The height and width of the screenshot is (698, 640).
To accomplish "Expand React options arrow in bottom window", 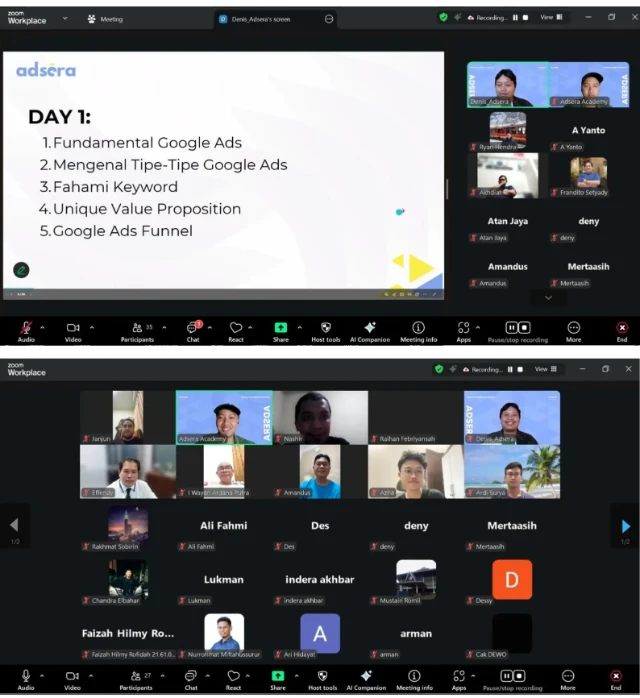I will [248, 675].
